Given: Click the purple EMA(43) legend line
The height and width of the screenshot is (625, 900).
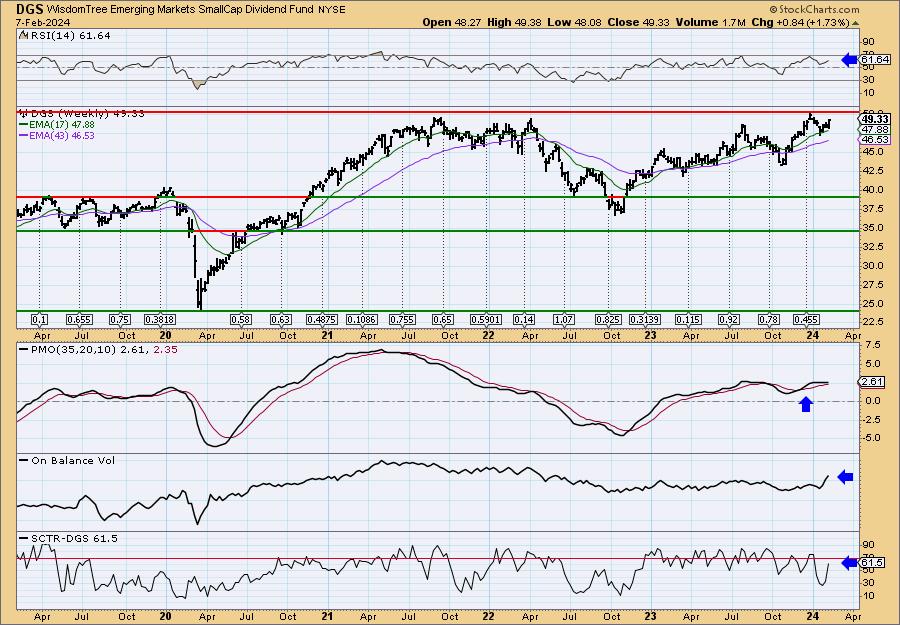Looking at the screenshot, I should (x=23, y=136).
